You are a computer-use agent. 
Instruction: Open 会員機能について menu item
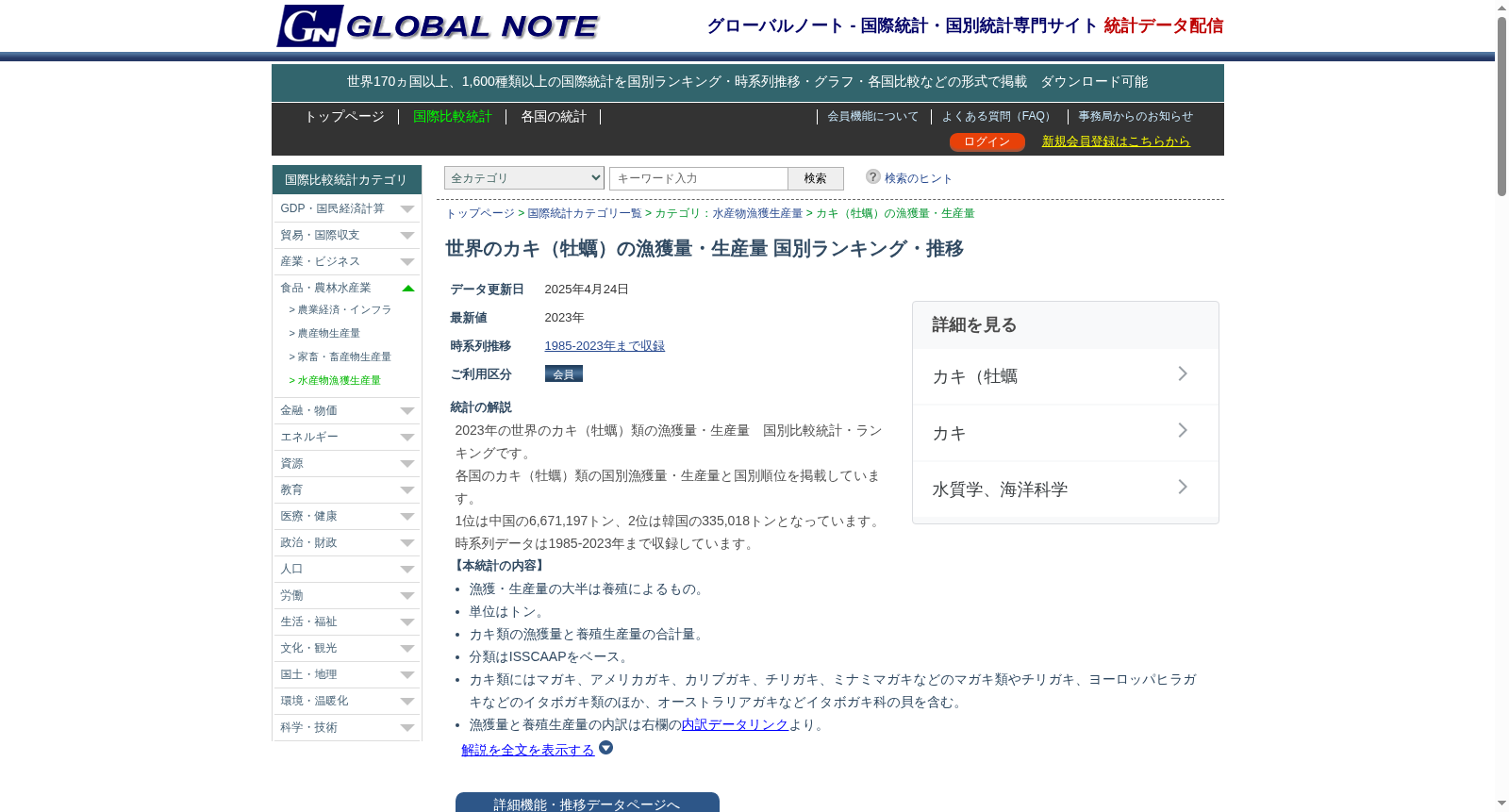(x=873, y=116)
